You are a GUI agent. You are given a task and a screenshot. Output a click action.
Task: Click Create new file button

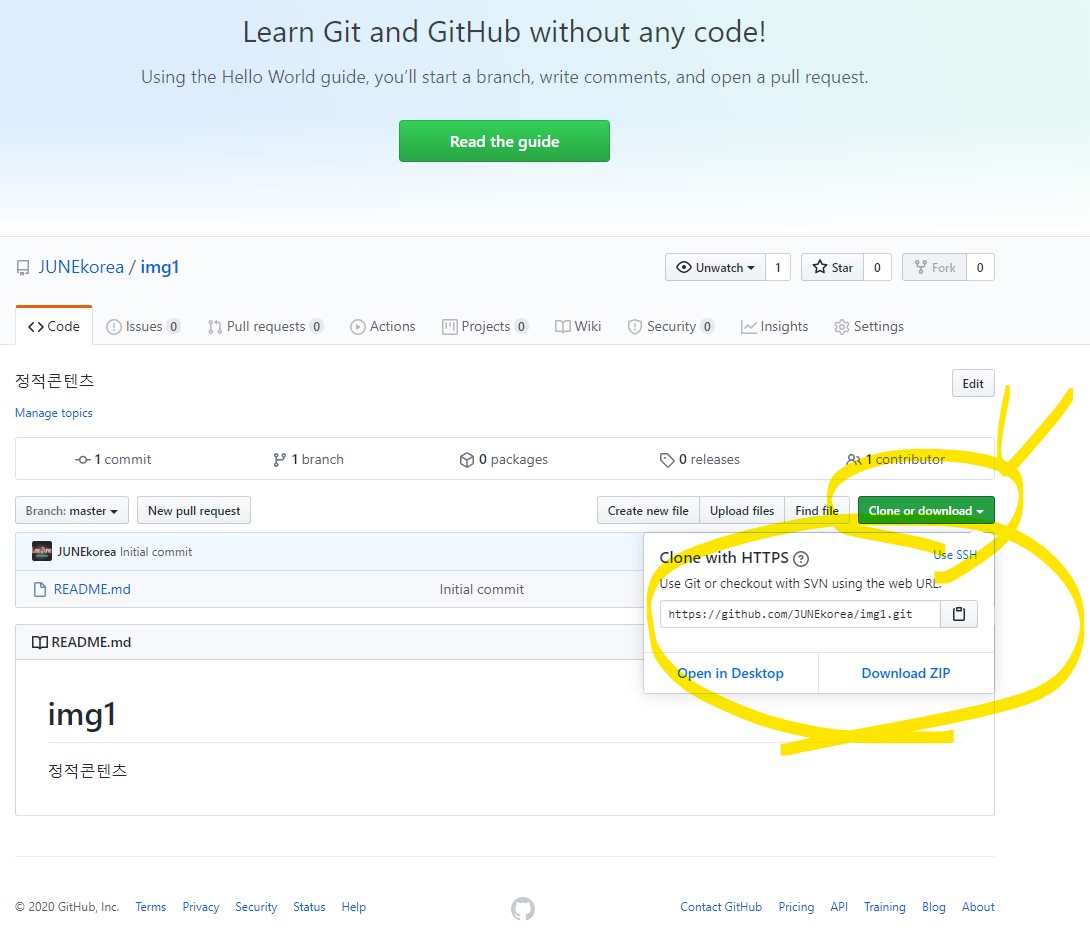tap(648, 511)
